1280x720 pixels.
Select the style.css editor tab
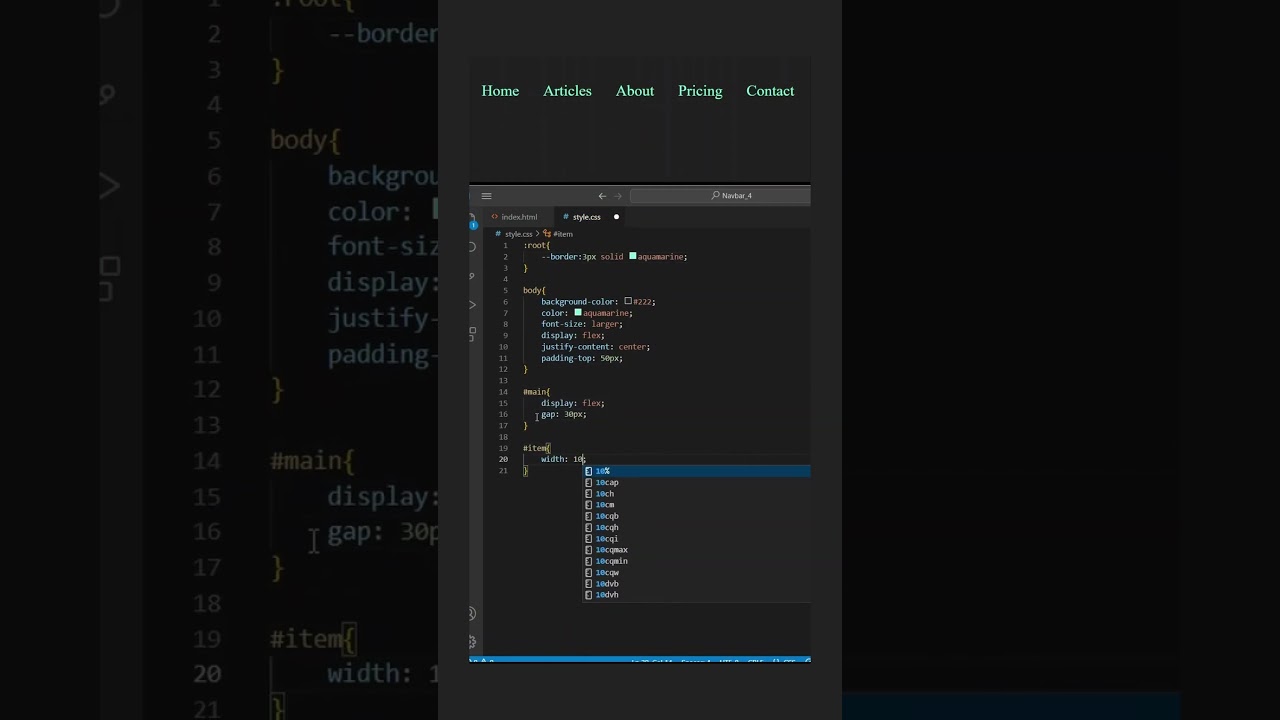pyautogui.click(x=590, y=217)
